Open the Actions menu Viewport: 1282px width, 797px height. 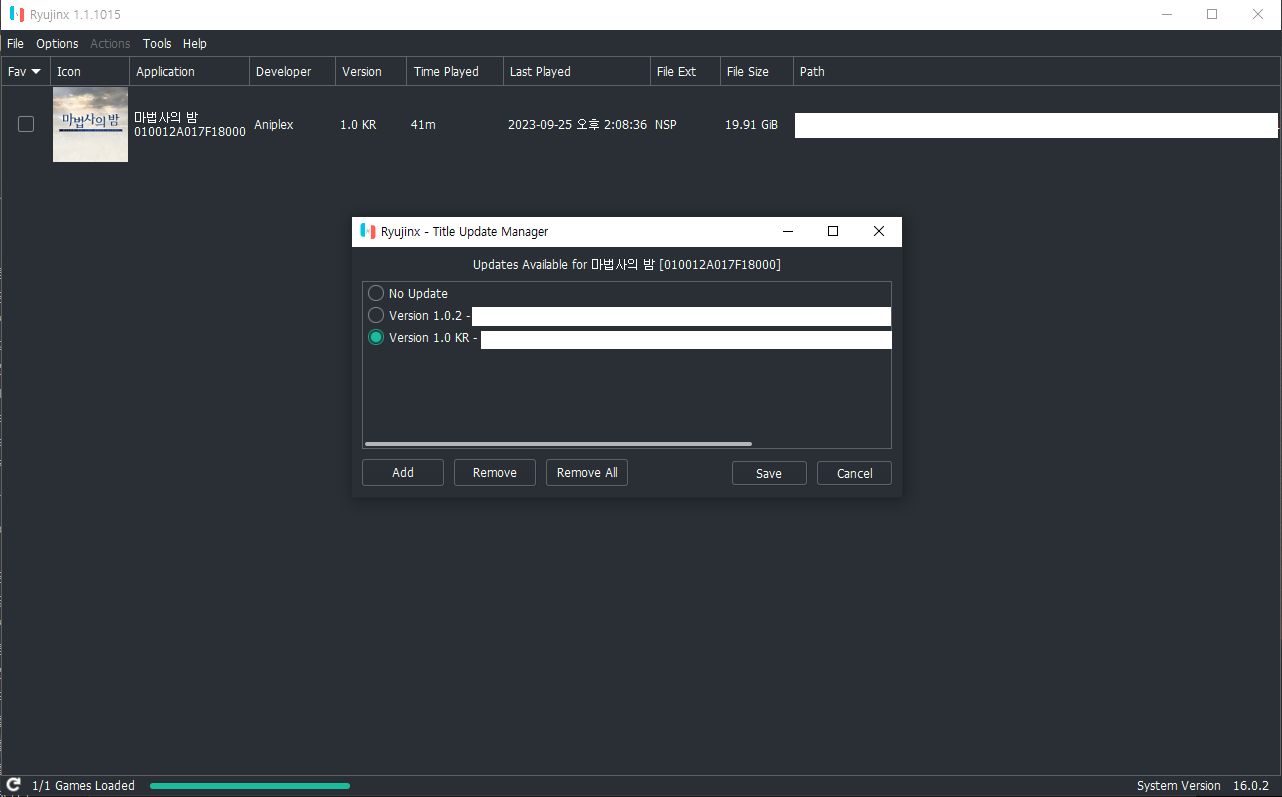[x=110, y=44]
